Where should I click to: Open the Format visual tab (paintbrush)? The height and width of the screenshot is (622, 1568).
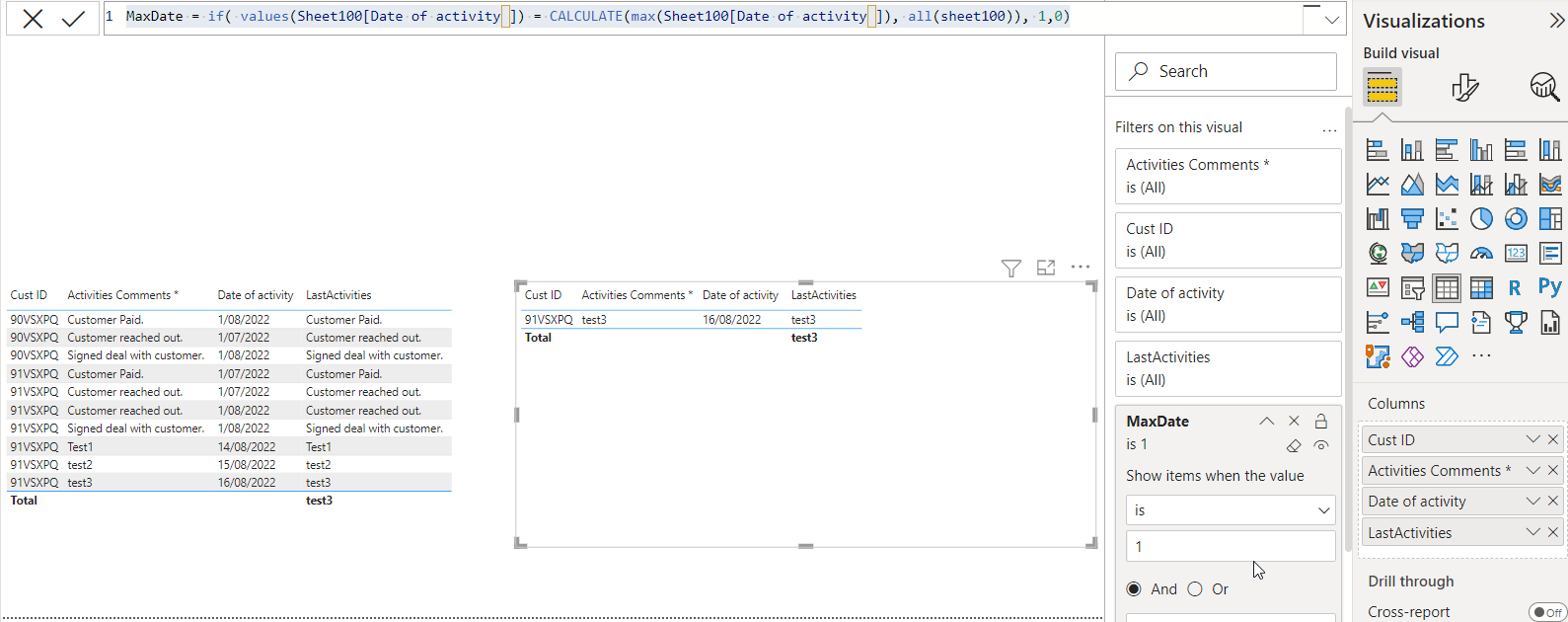pyautogui.click(x=1464, y=88)
